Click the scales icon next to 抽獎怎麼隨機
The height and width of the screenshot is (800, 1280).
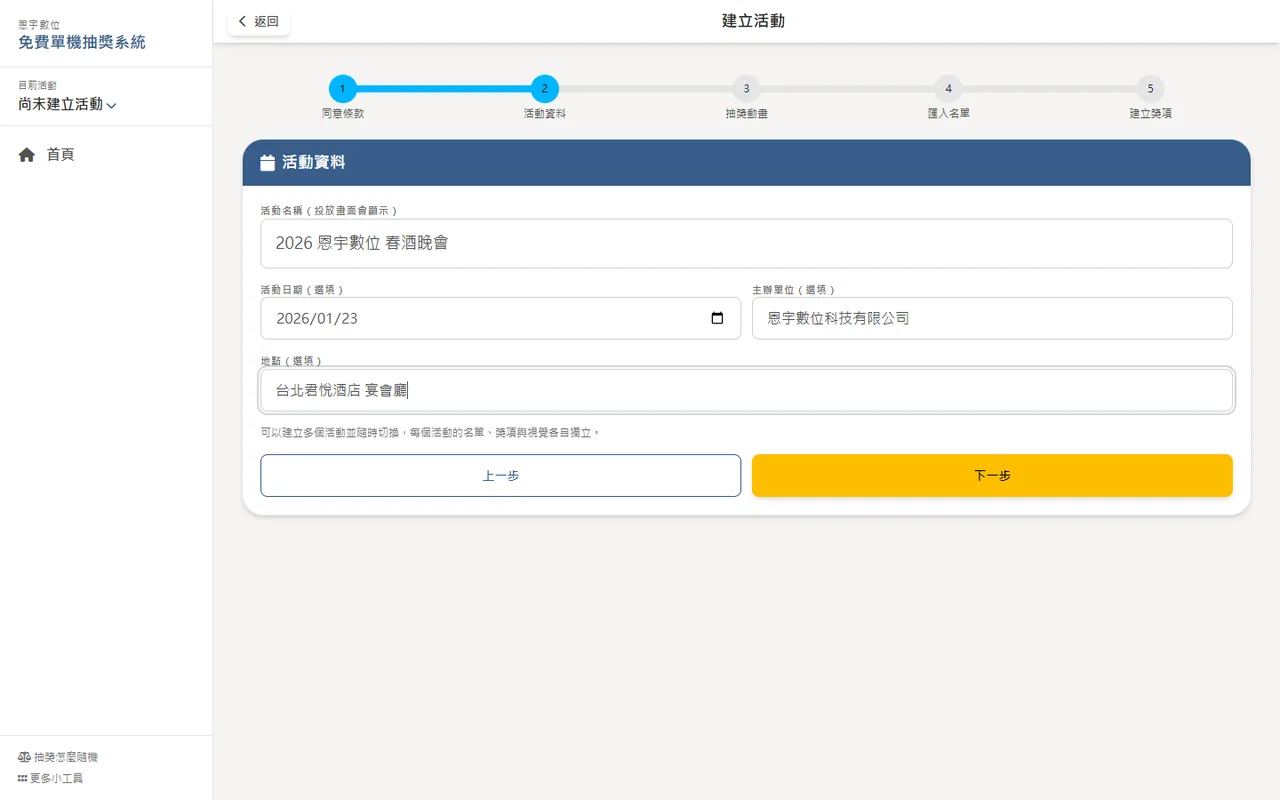24,757
